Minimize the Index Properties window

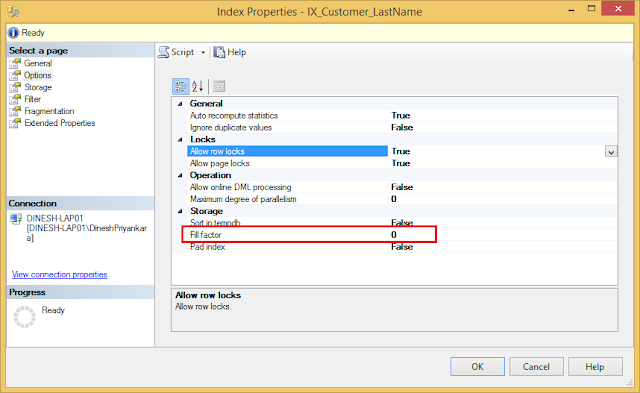click(x=571, y=9)
